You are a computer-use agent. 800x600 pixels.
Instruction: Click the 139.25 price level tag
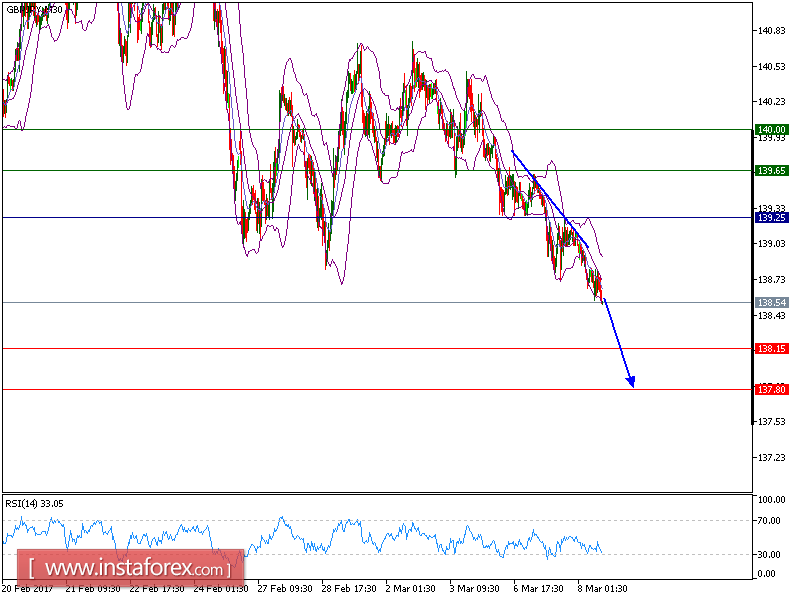tap(770, 218)
